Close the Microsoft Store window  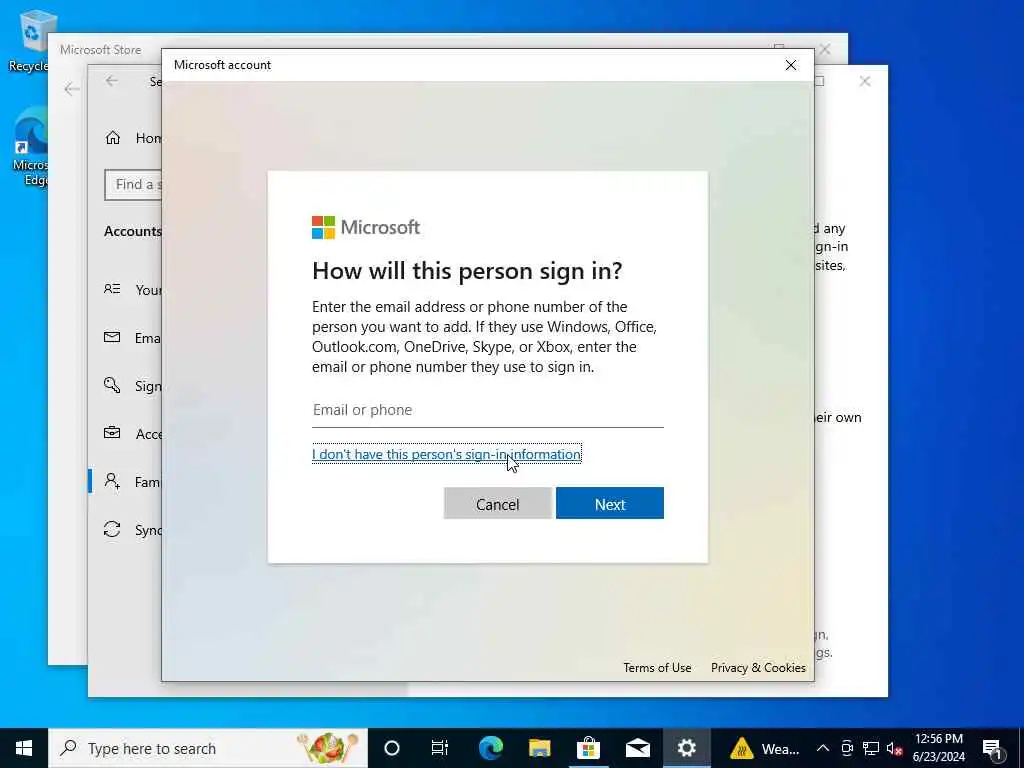[825, 50]
